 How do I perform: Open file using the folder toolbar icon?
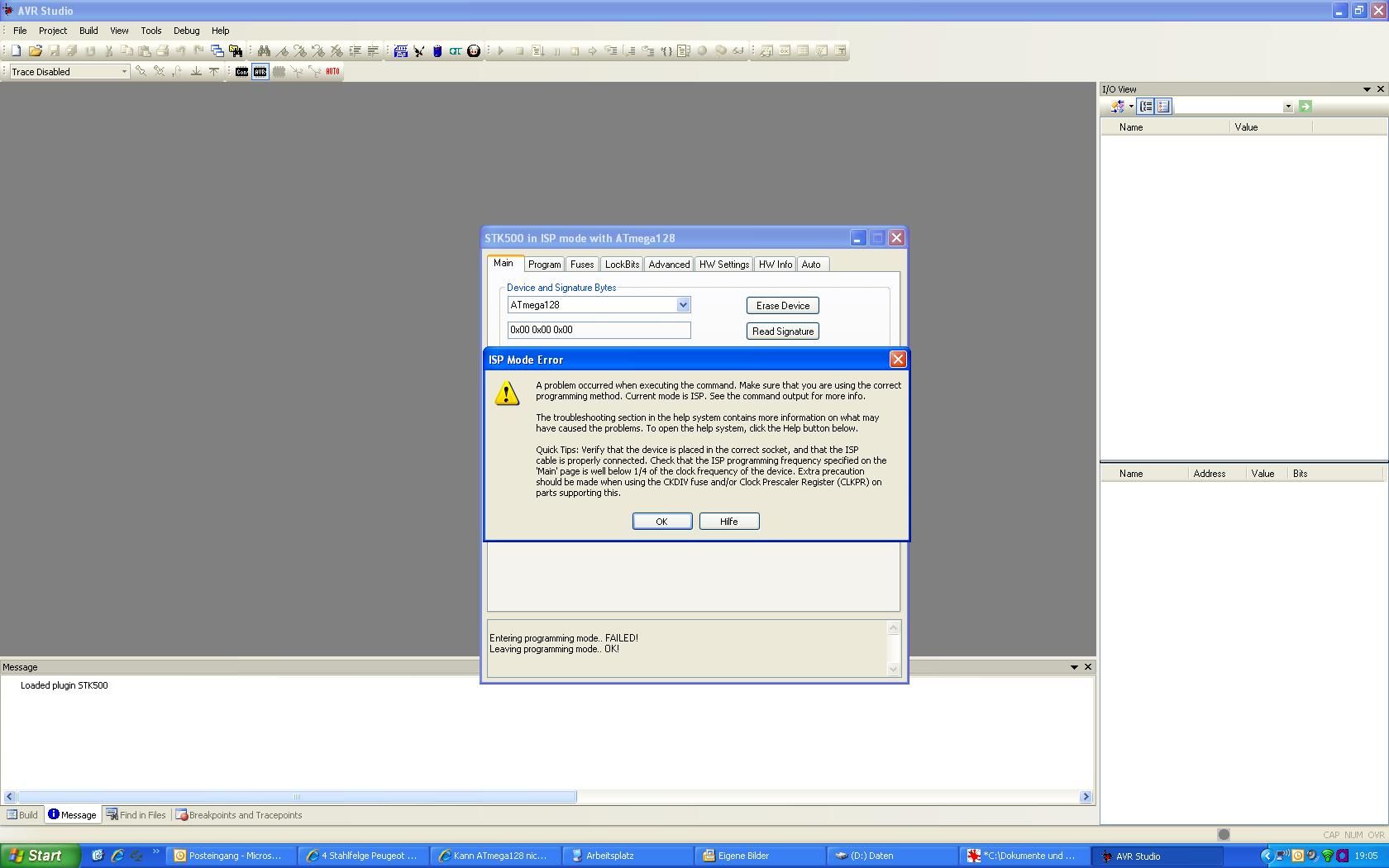click(x=35, y=50)
